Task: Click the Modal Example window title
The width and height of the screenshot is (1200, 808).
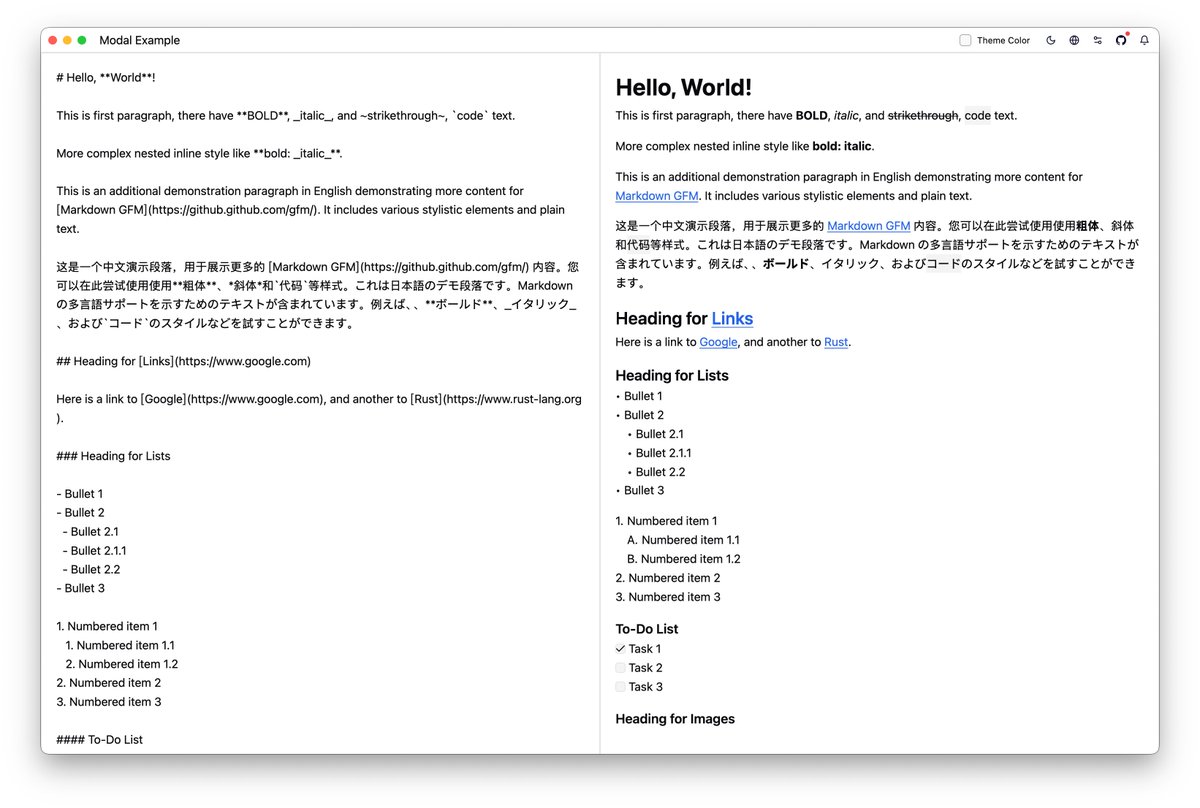Action: pyautogui.click(x=139, y=40)
